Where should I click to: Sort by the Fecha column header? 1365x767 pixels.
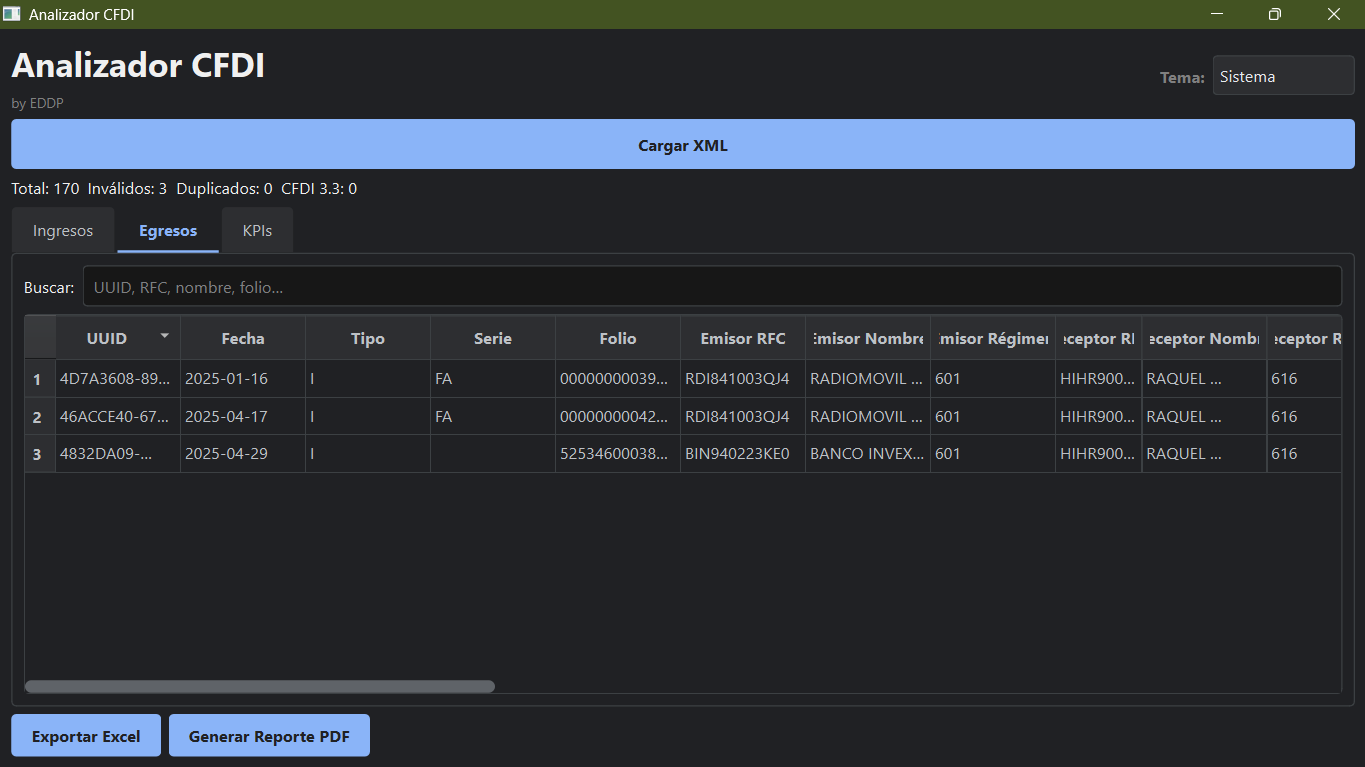click(243, 339)
